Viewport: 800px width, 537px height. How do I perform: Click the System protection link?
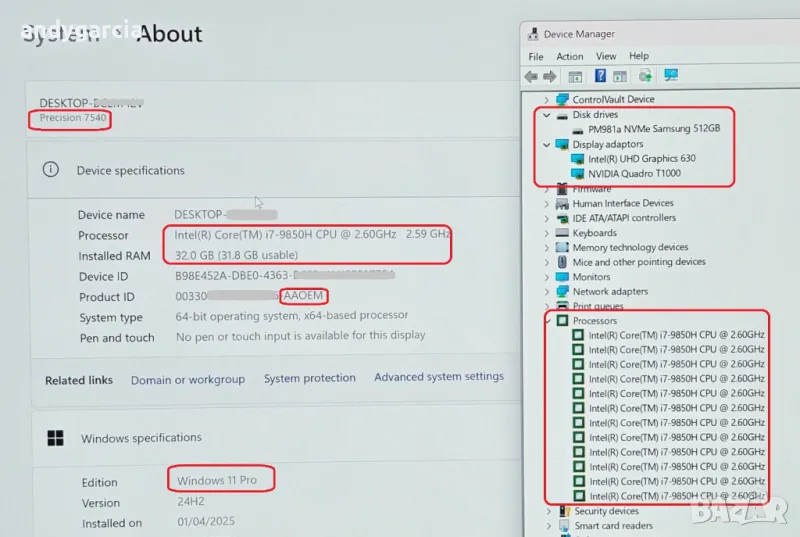(x=309, y=378)
